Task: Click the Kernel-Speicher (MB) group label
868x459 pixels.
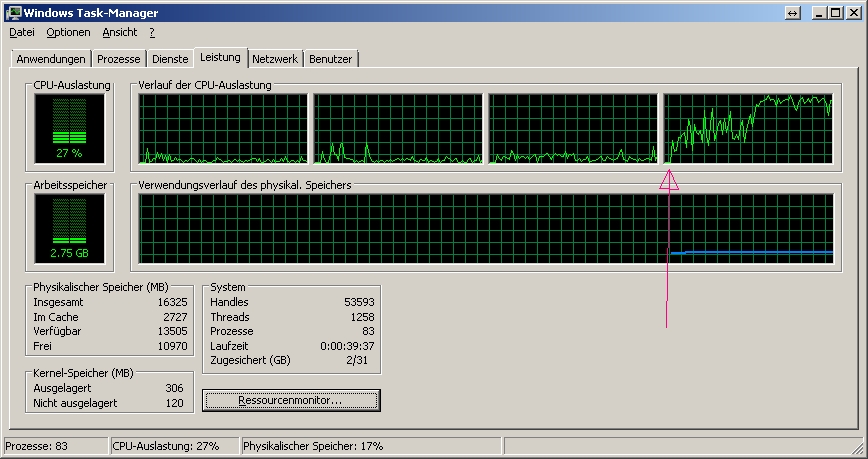Action: 83,373
